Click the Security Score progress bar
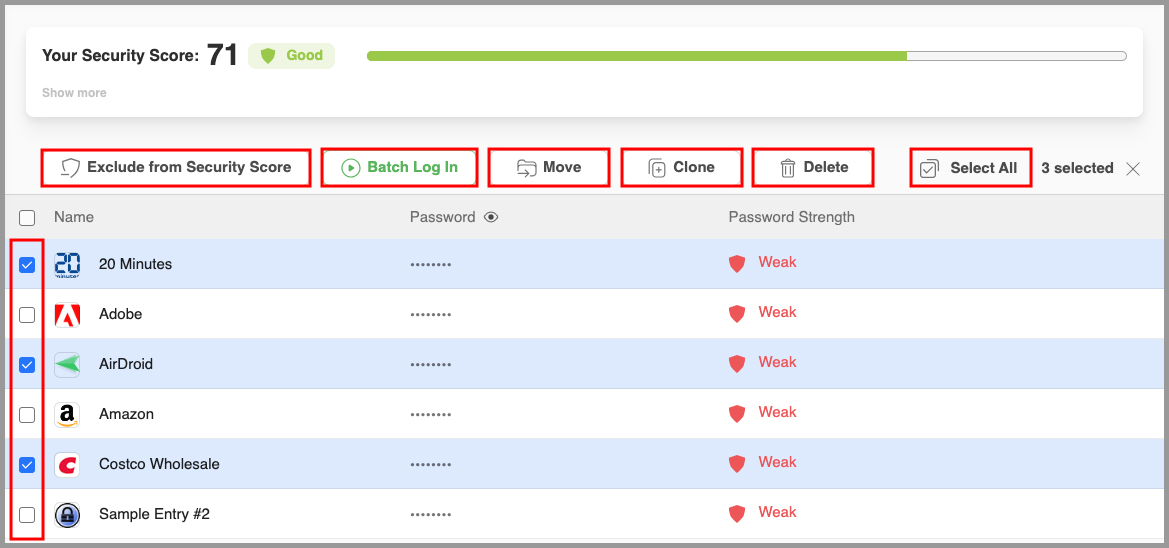1169x548 pixels. coord(746,56)
